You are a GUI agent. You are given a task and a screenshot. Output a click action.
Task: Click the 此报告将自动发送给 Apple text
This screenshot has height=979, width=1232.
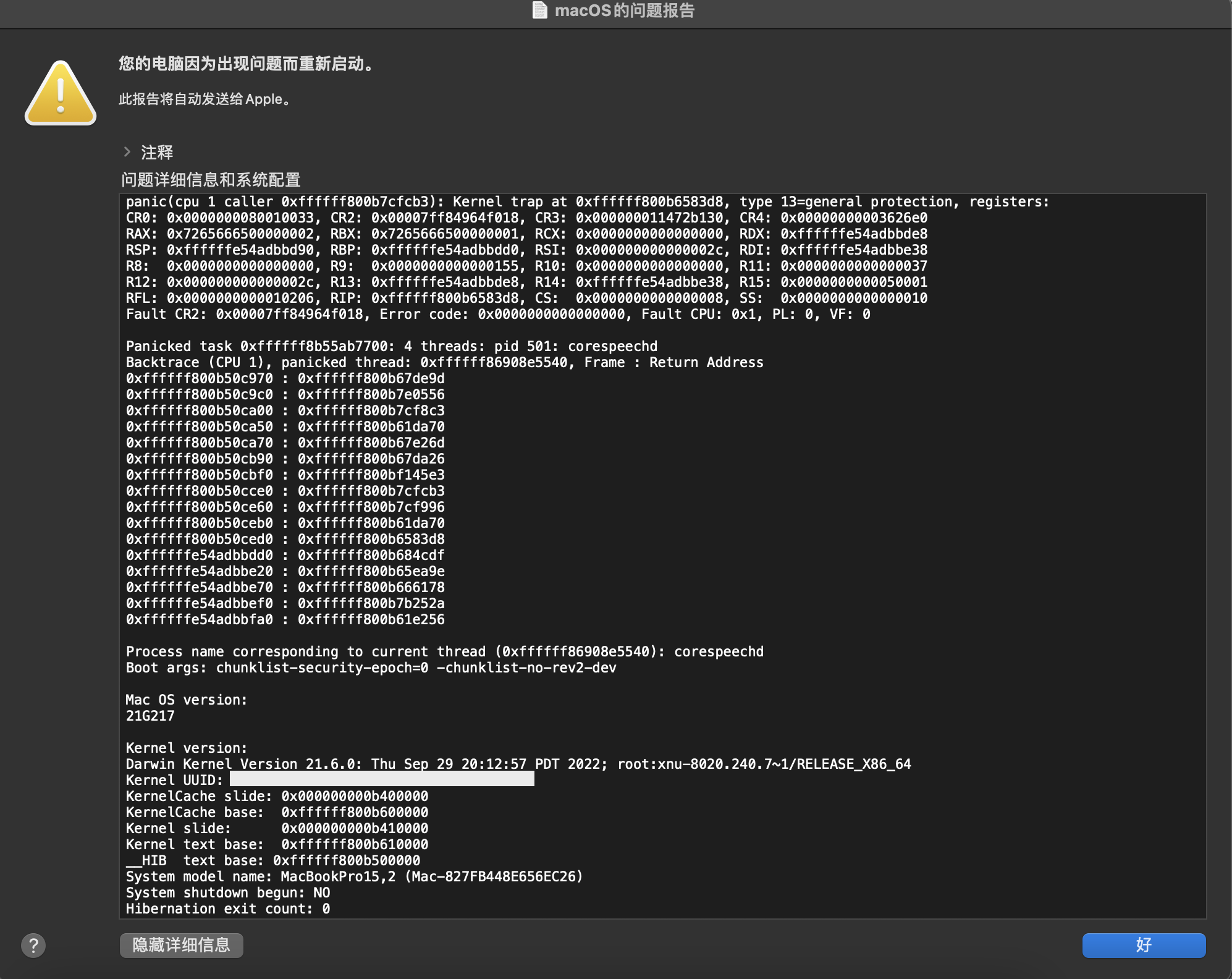coord(204,99)
